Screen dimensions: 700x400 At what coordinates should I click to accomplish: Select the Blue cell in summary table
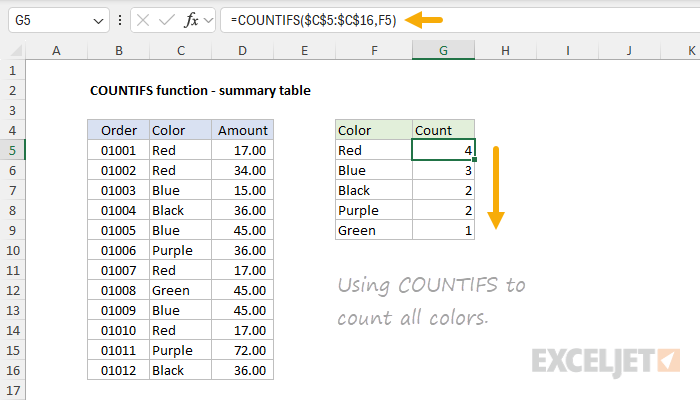[x=374, y=171]
